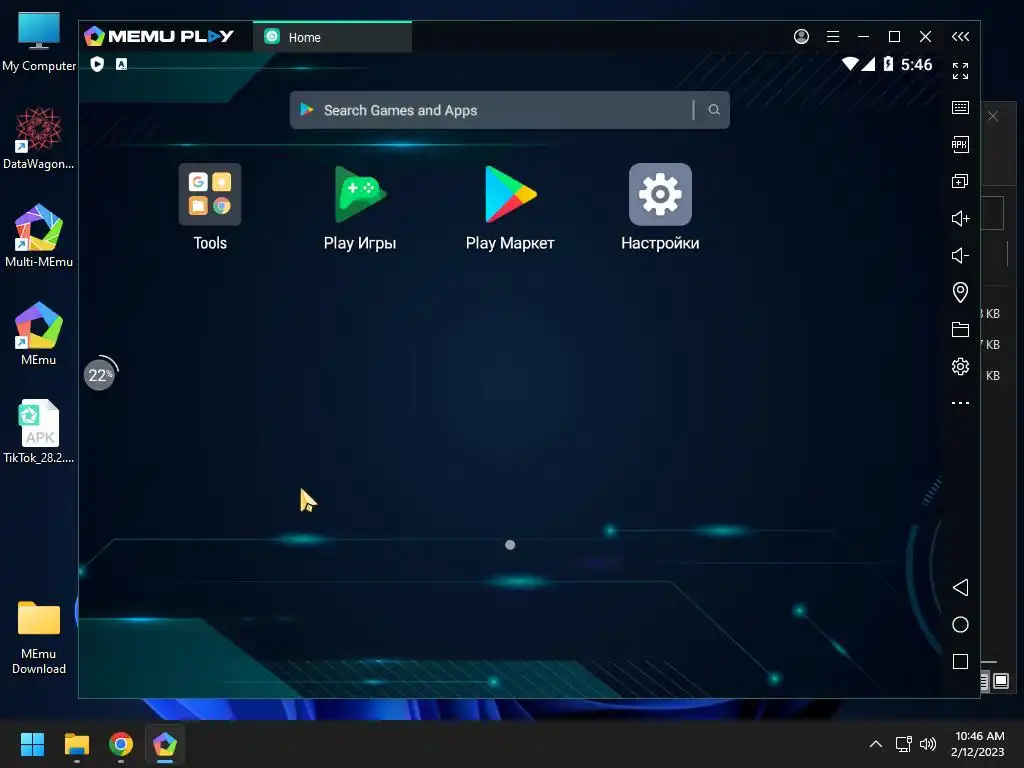This screenshot has height=768, width=1024.
Task: Tap Android Back triangle button
Action: [x=960, y=587]
